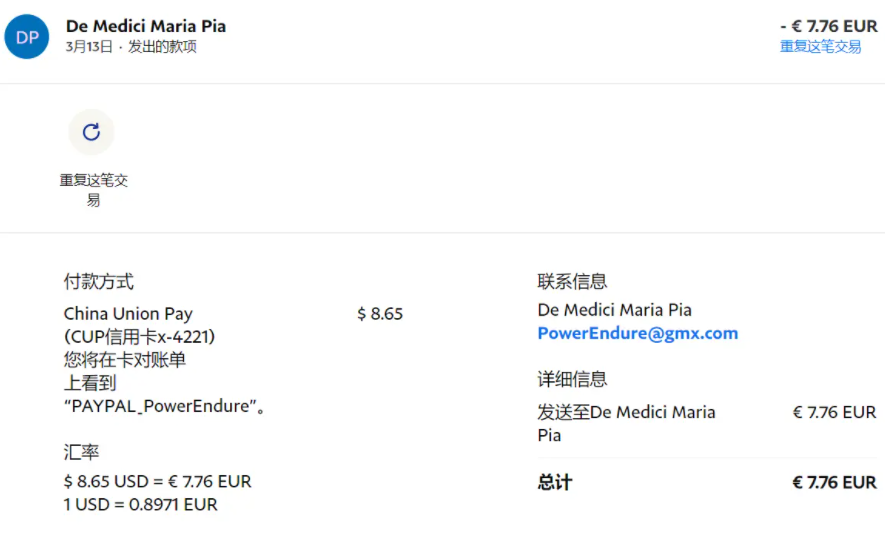Click the $ 8.65 USD = € 7.76 EUR line

pos(157,482)
